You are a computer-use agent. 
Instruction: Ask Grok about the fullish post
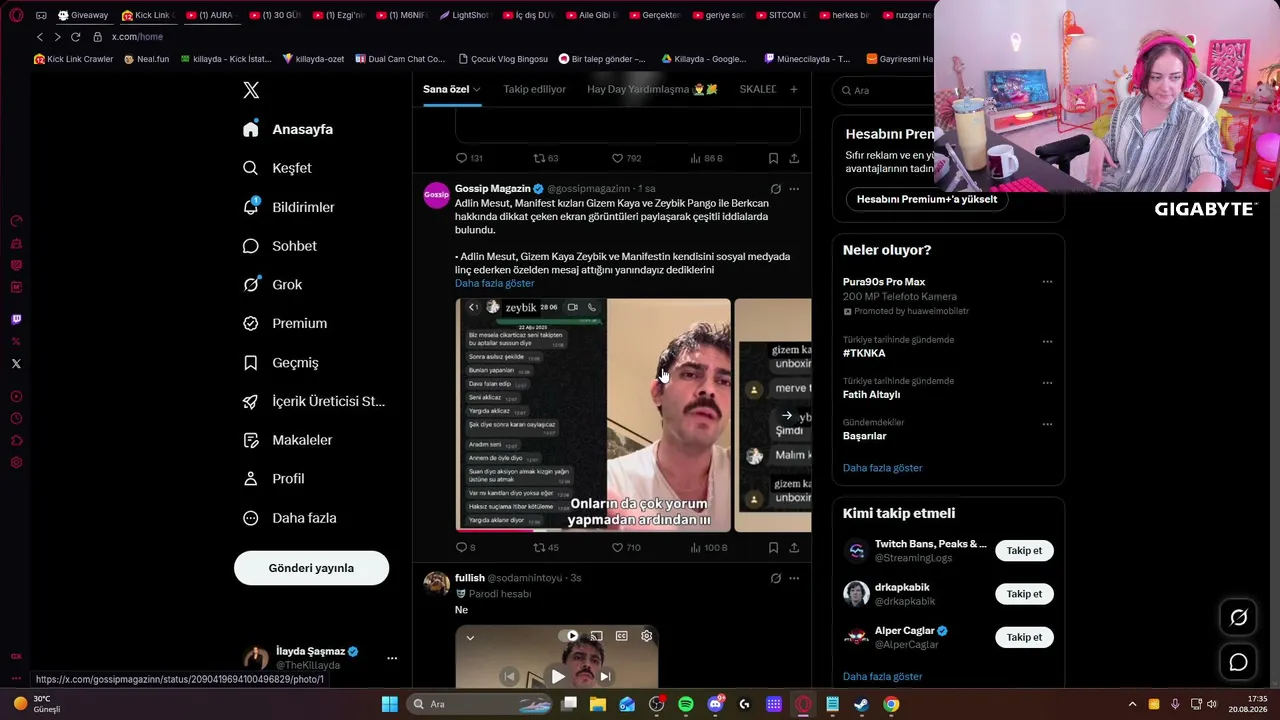coord(775,578)
